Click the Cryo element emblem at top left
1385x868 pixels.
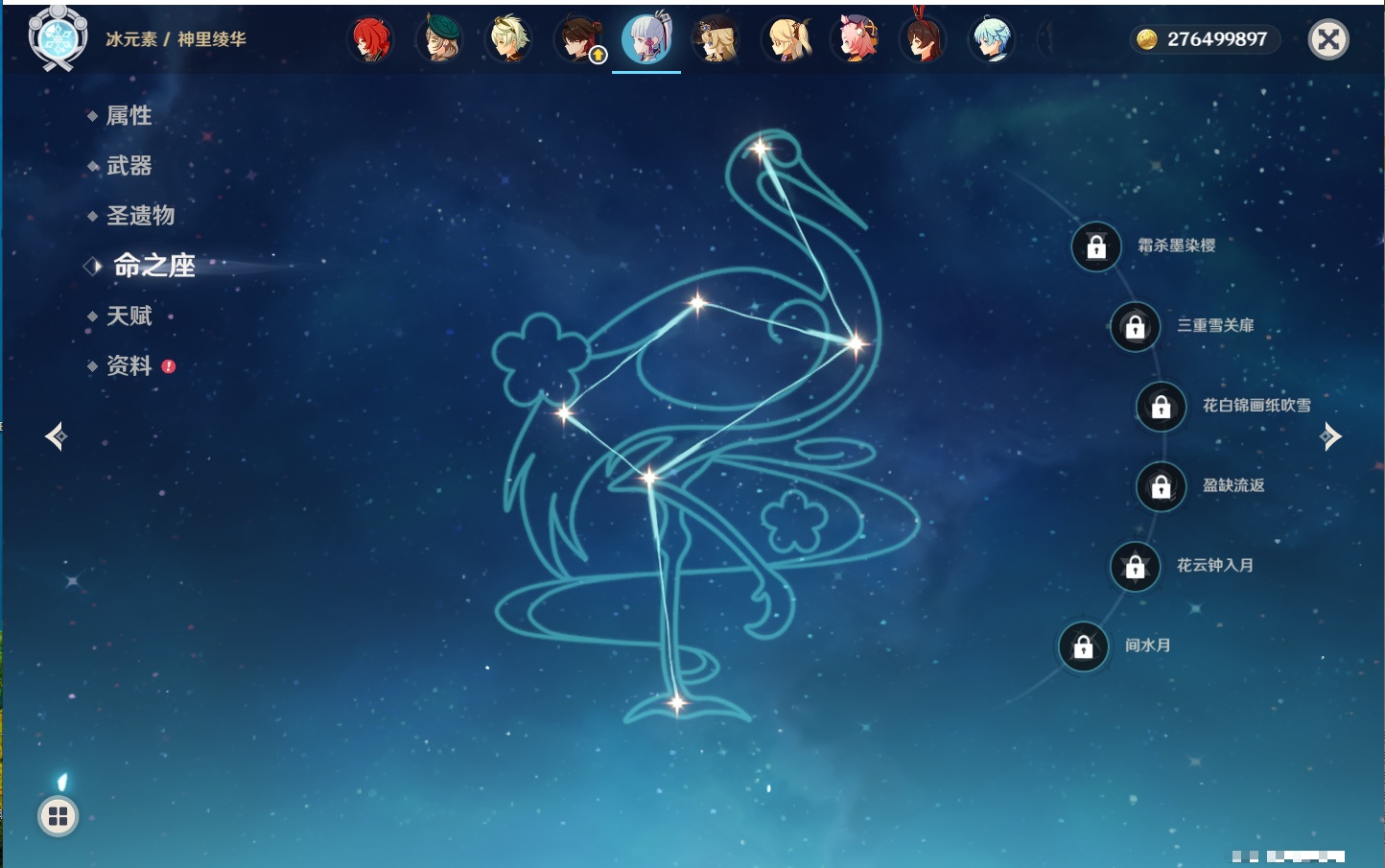(x=58, y=39)
